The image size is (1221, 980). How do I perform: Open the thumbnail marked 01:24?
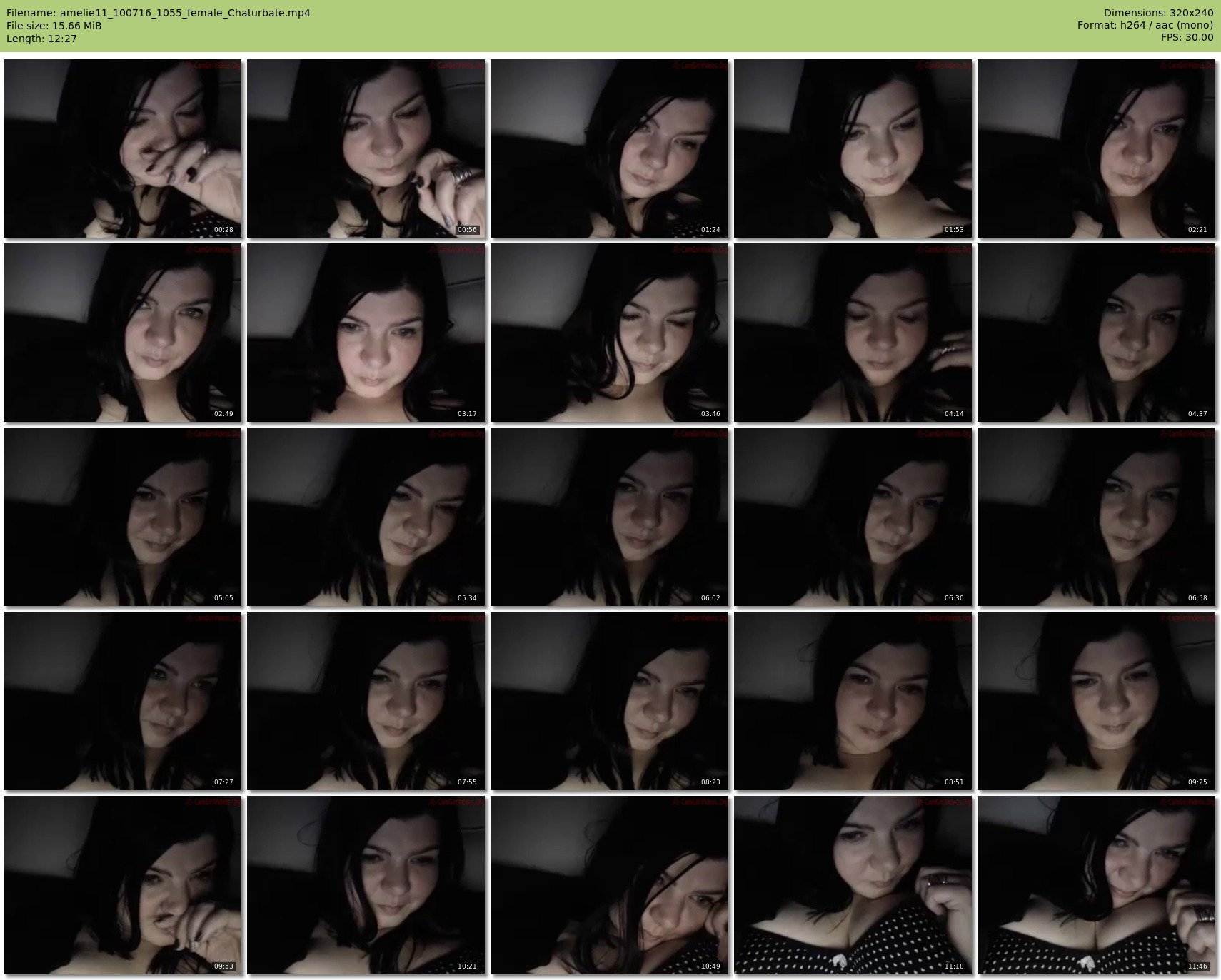(x=610, y=148)
